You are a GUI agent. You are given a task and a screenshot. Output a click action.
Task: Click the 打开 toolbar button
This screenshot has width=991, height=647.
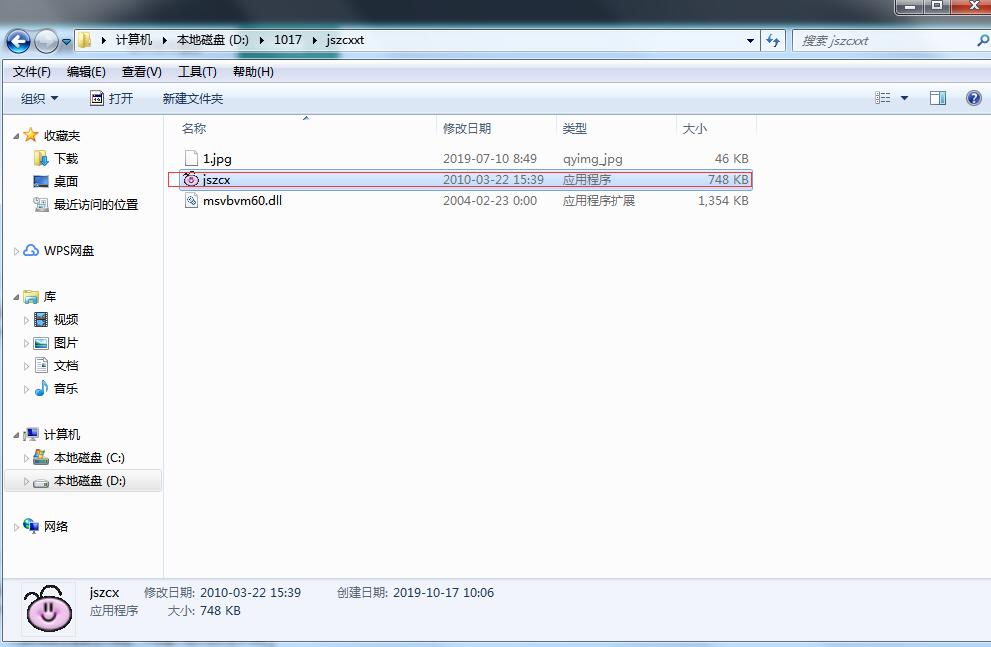[111, 99]
